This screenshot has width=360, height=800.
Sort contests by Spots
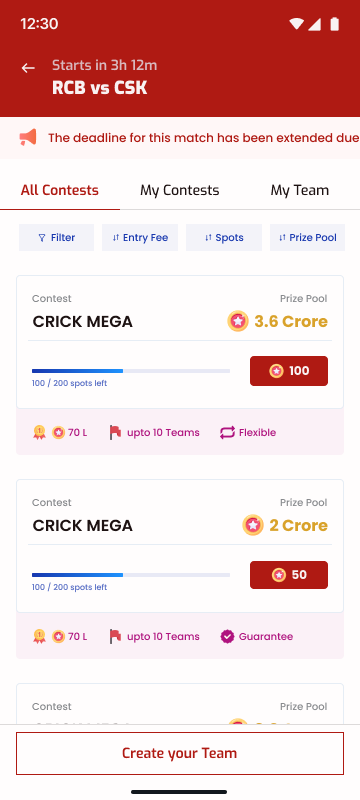pos(224,238)
